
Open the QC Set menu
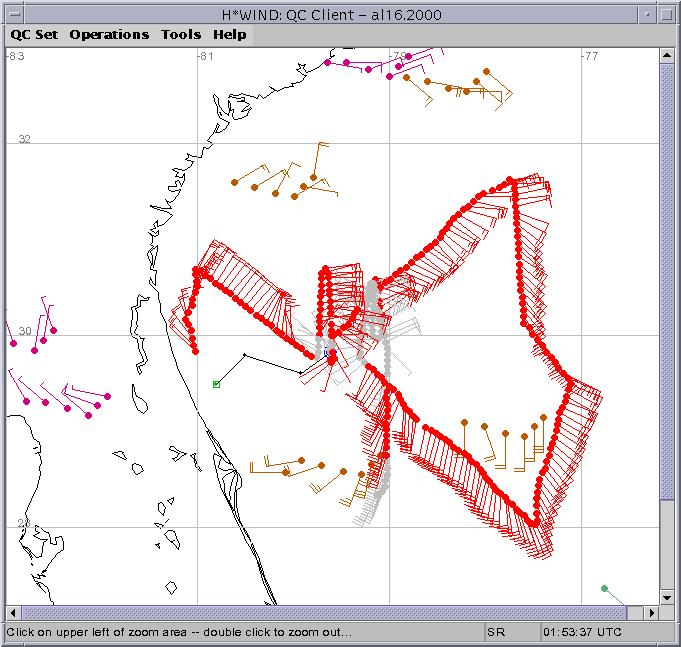(x=34, y=34)
